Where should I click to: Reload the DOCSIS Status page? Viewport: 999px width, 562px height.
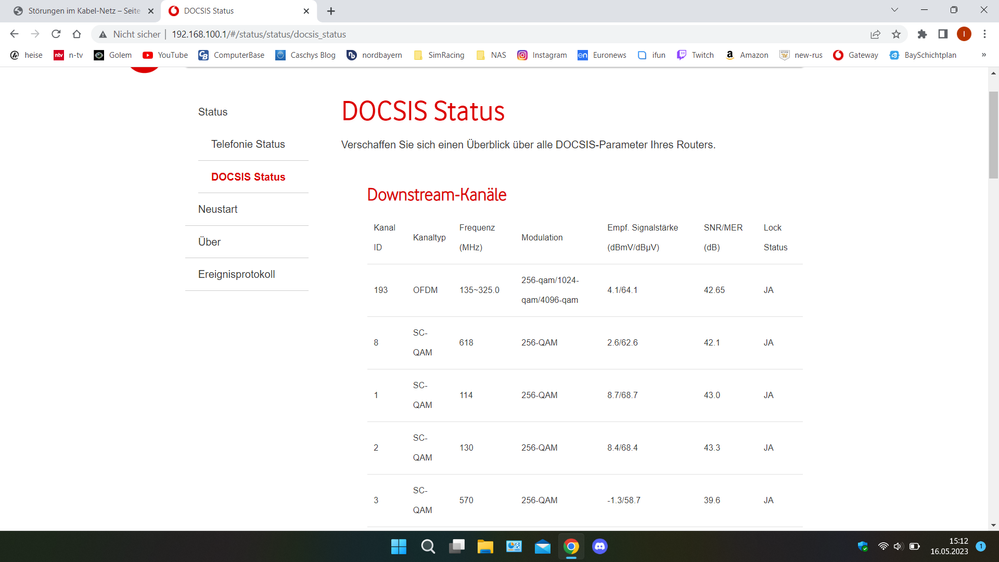[x=56, y=34]
